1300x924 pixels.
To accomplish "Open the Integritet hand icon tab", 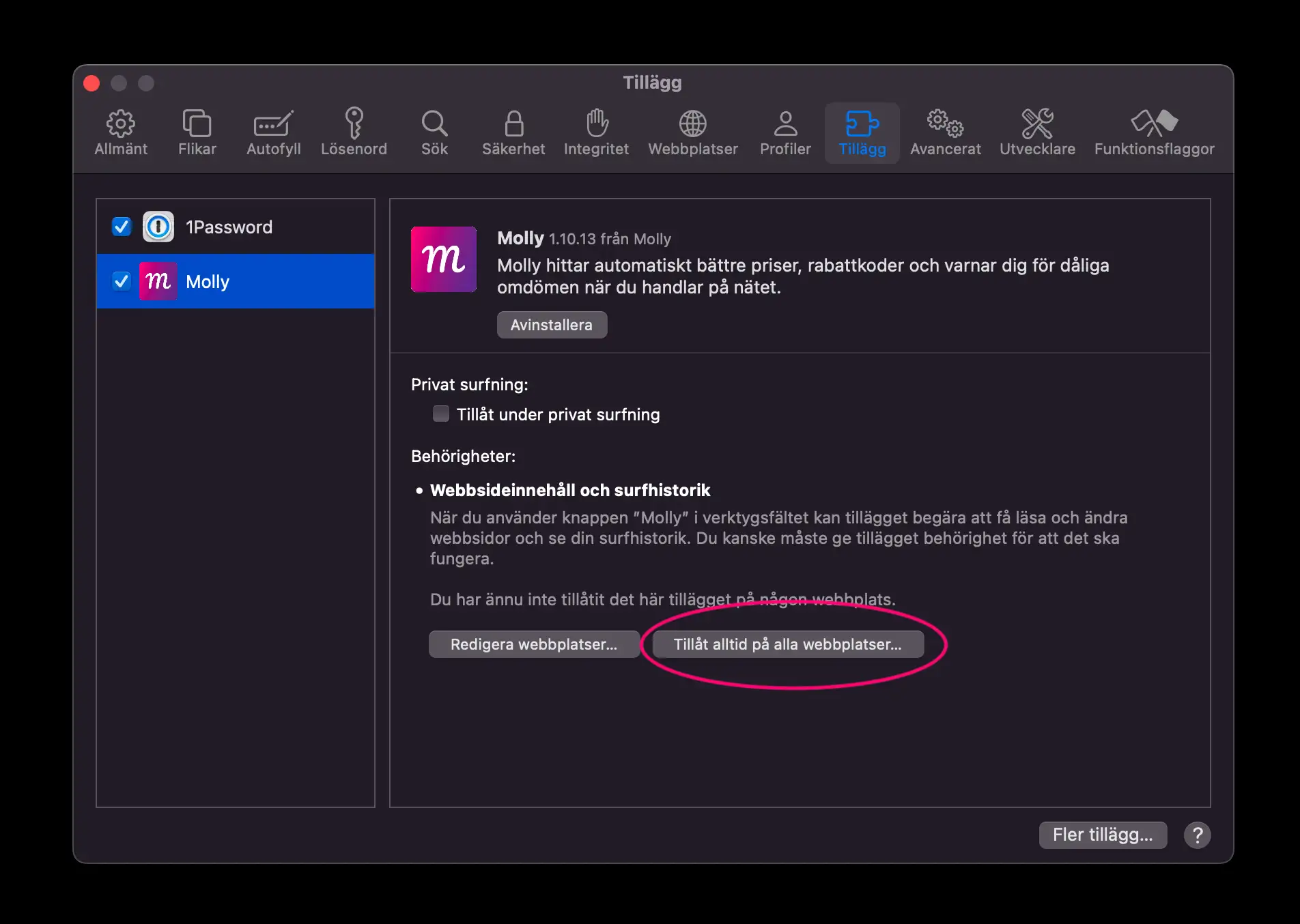I will pyautogui.click(x=596, y=133).
